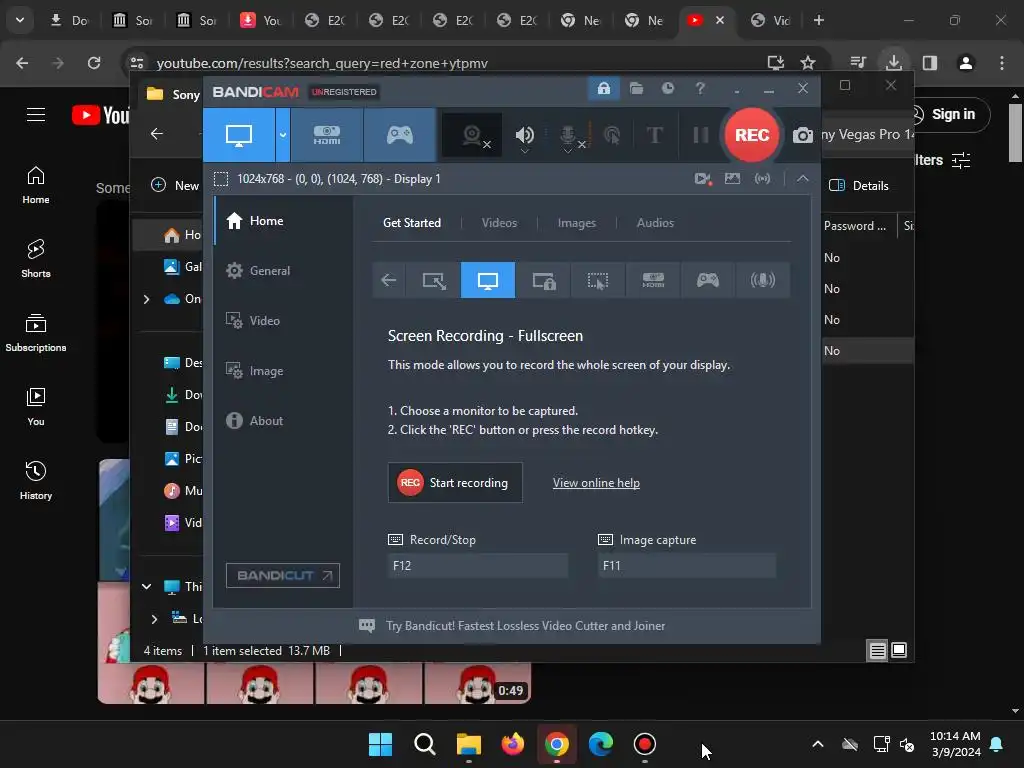Viewport: 1024px width, 768px height.
Task: Click the New button in File Explorer
Action: point(175,185)
